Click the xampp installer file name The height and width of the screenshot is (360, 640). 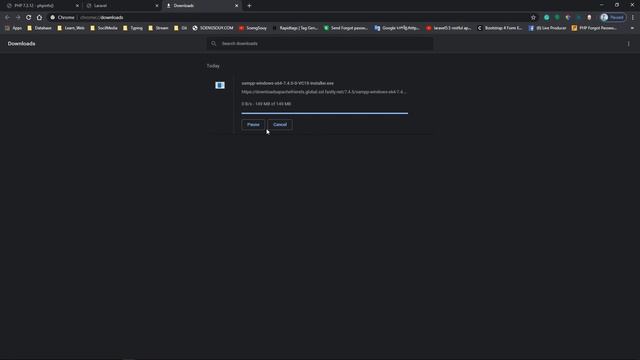point(287,83)
